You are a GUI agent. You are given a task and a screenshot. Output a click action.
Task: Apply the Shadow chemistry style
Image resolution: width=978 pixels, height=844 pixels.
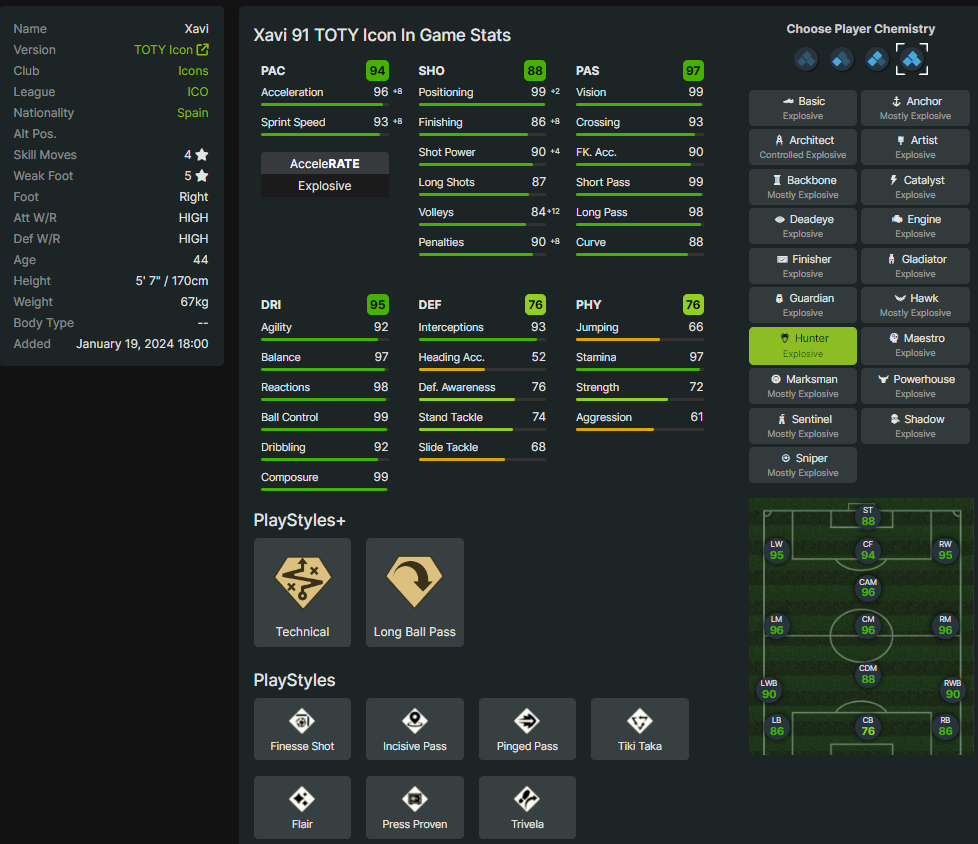tap(915, 426)
